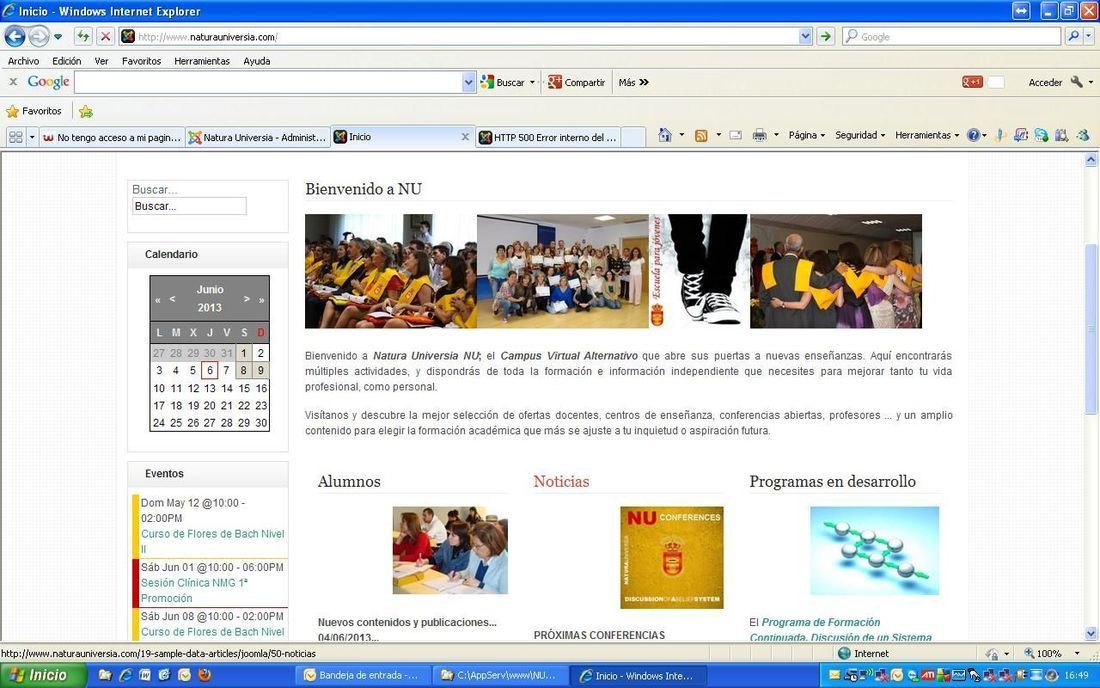Image resolution: width=1100 pixels, height=688 pixels.
Task: Click the orange RSS feeds icon
Action: 701,135
